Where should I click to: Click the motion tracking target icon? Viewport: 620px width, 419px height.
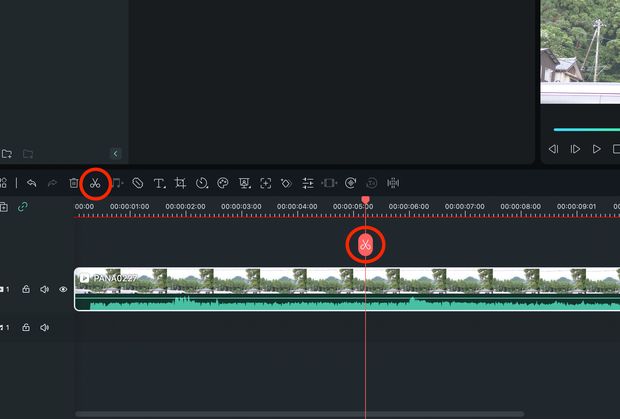coord(266,183)
